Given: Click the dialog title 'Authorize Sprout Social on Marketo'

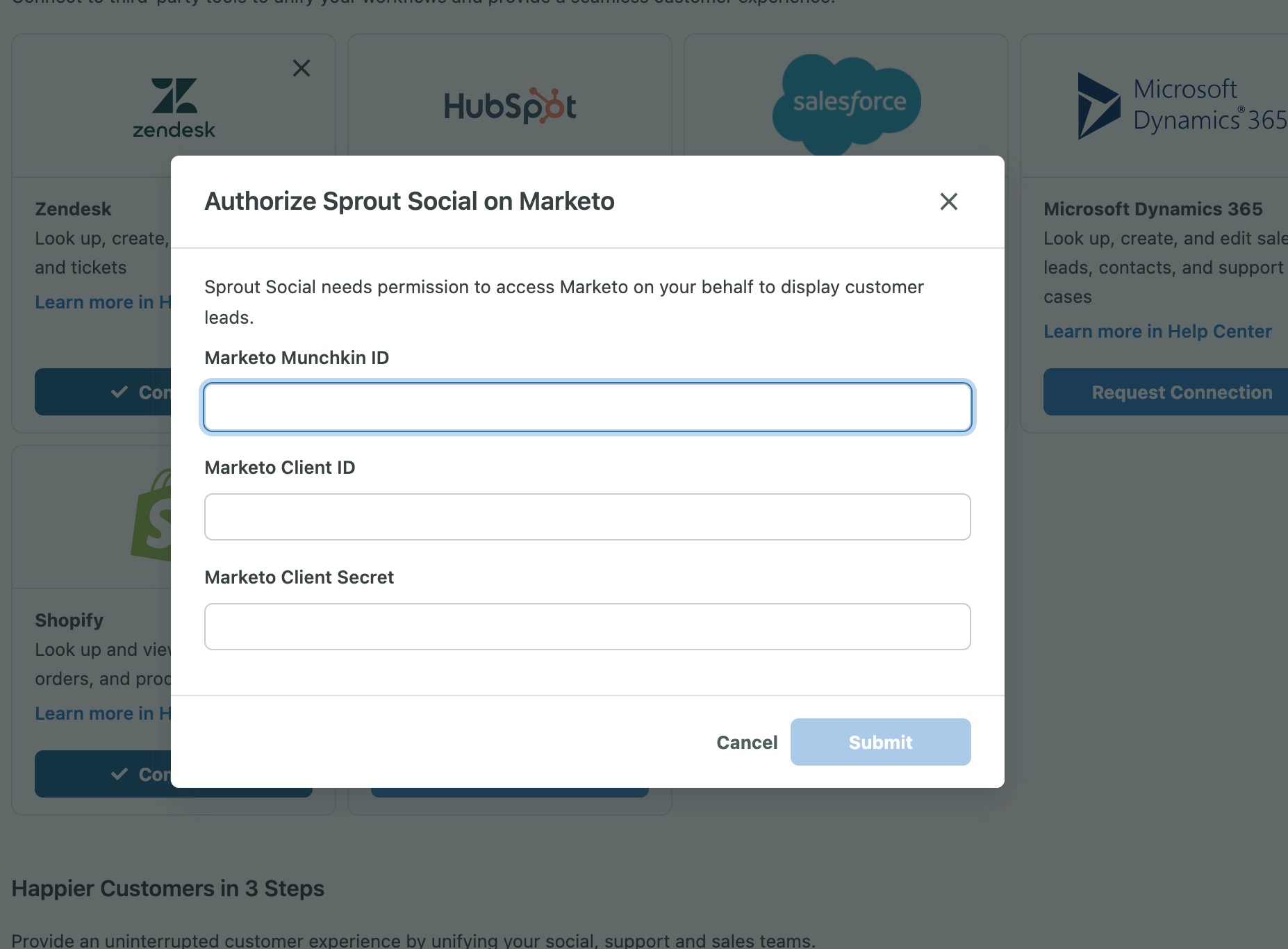Looking at the screenshot, I should pyautogui.click(x=409, y=201).
